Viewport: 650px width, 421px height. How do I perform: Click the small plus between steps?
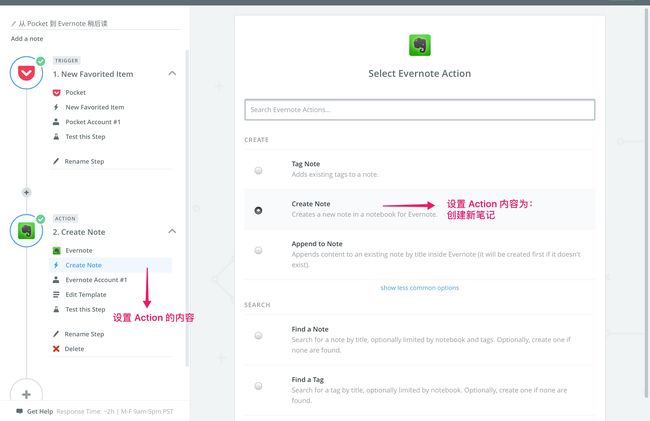click(26, 192)
